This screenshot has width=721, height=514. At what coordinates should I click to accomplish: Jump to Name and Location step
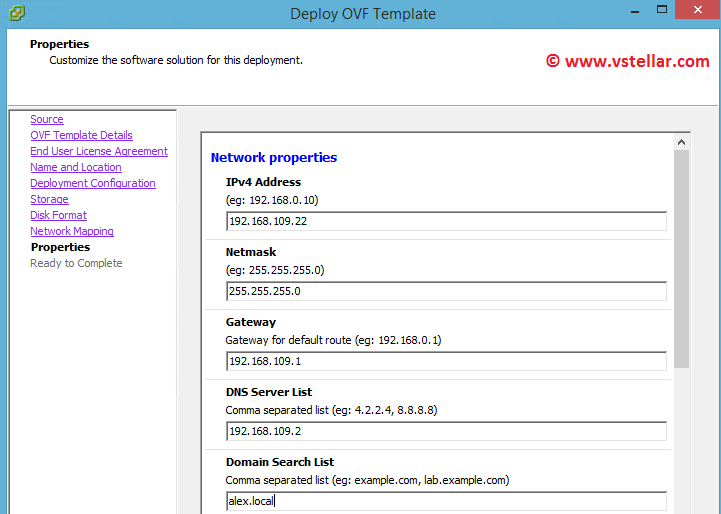tap(76, 167)
